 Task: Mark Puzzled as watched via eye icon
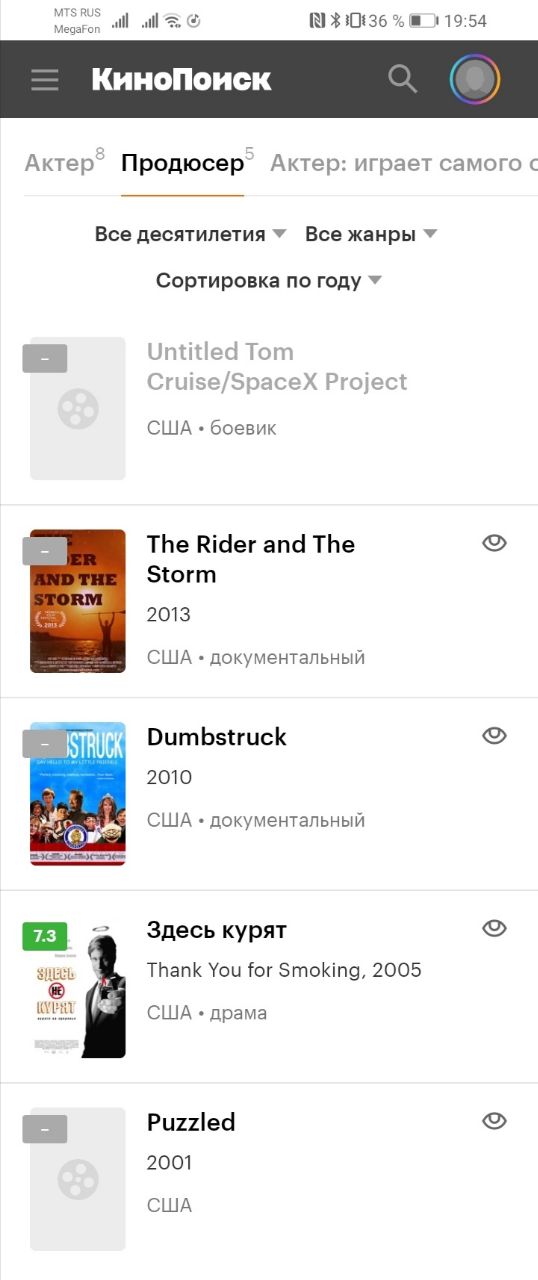494,1121
